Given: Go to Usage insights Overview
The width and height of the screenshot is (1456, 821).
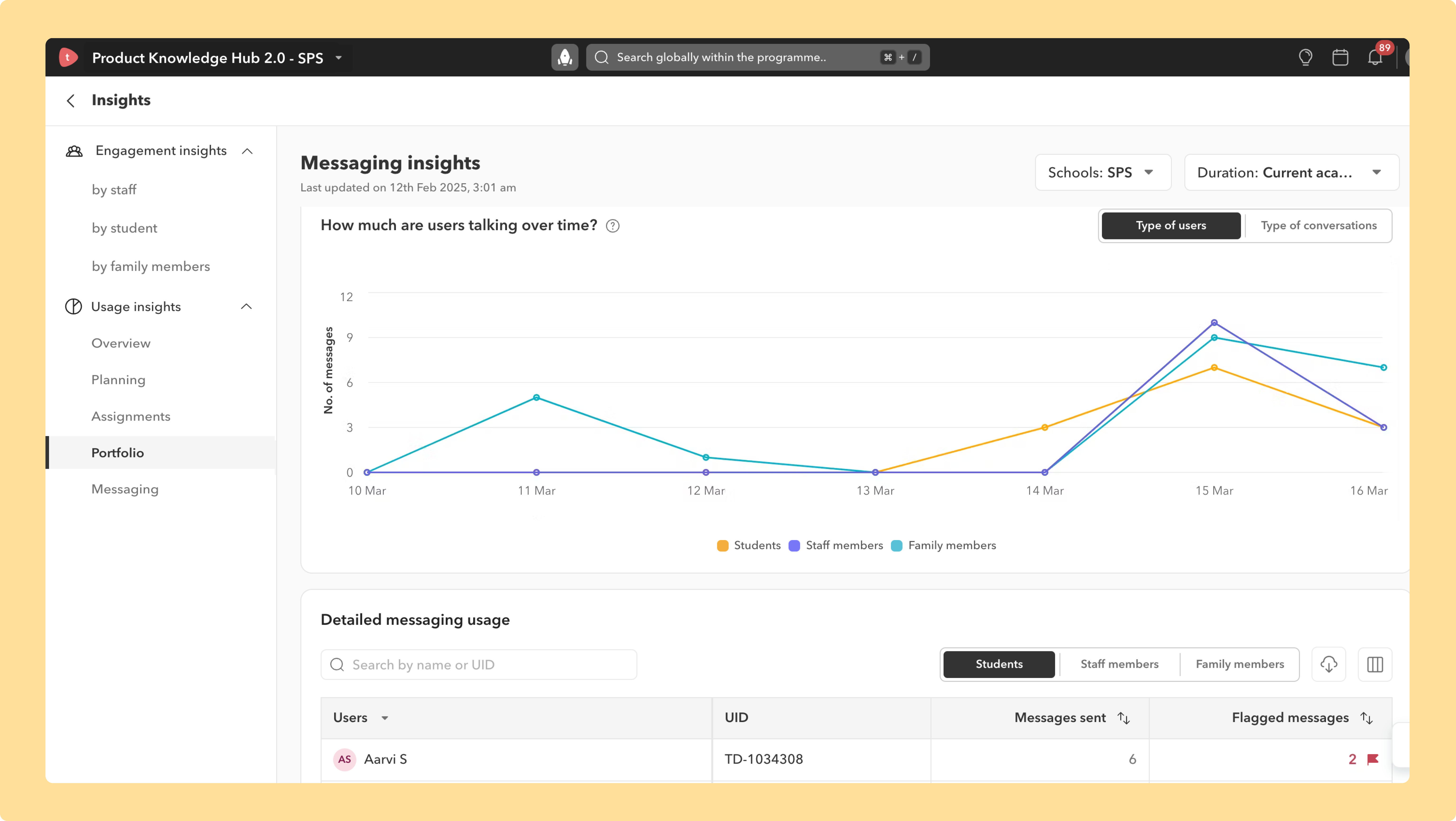Looking at the screenshot, I should tap(121, 343).
